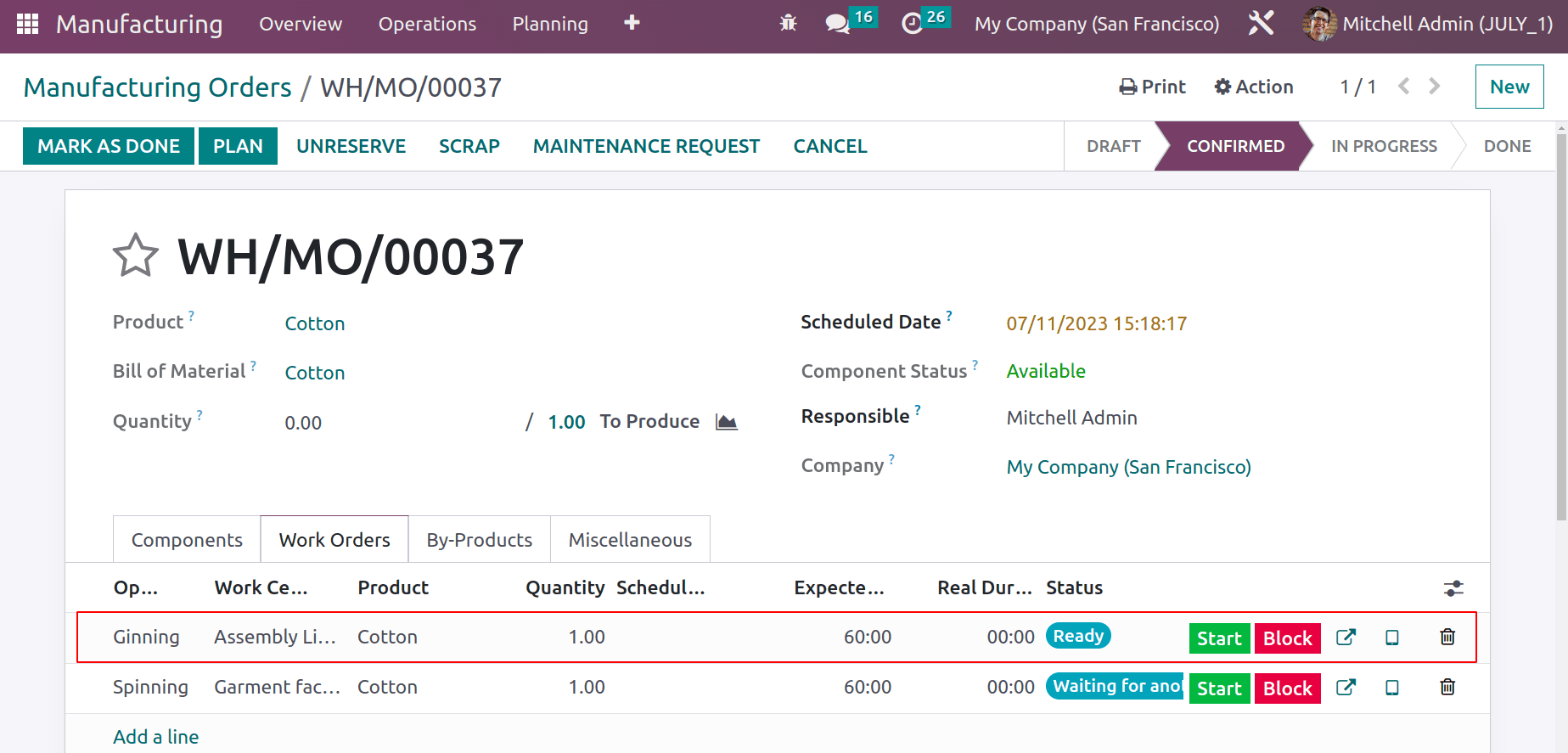1568x753 pixels.
Task: Click the Manufacturing app title
Action: click(139, 24)
